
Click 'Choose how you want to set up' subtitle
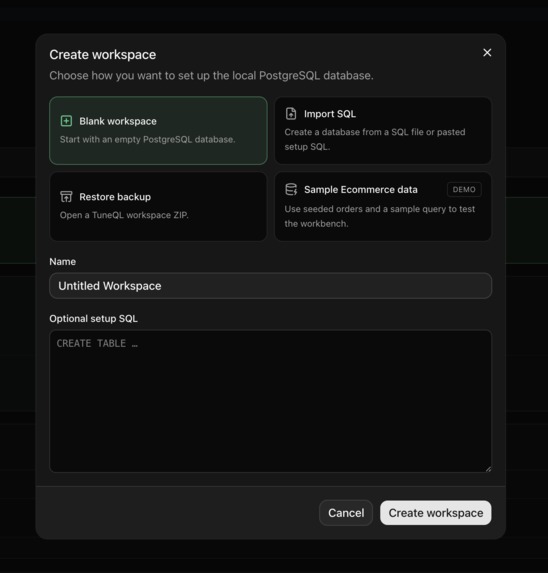pos(212,76)
